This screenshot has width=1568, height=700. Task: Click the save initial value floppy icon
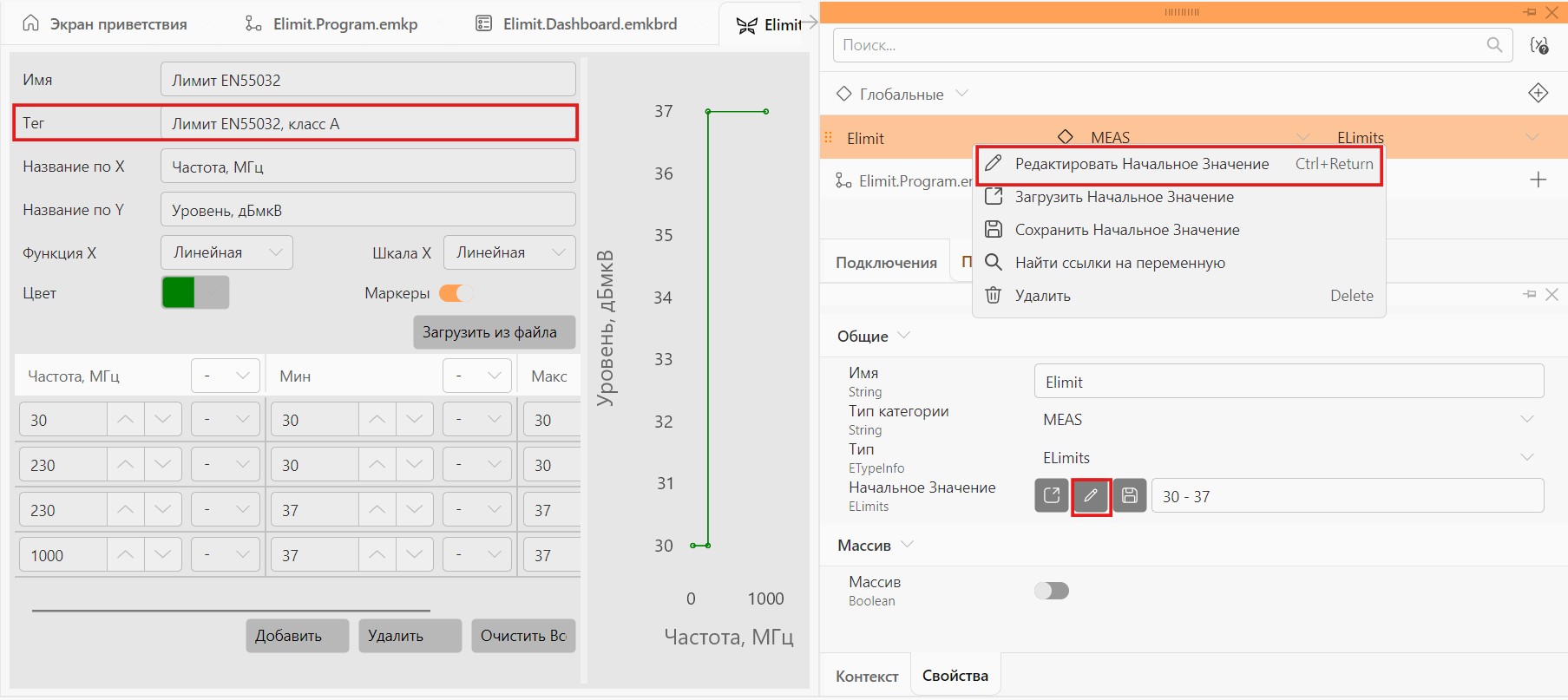[x=1130, y=496]
